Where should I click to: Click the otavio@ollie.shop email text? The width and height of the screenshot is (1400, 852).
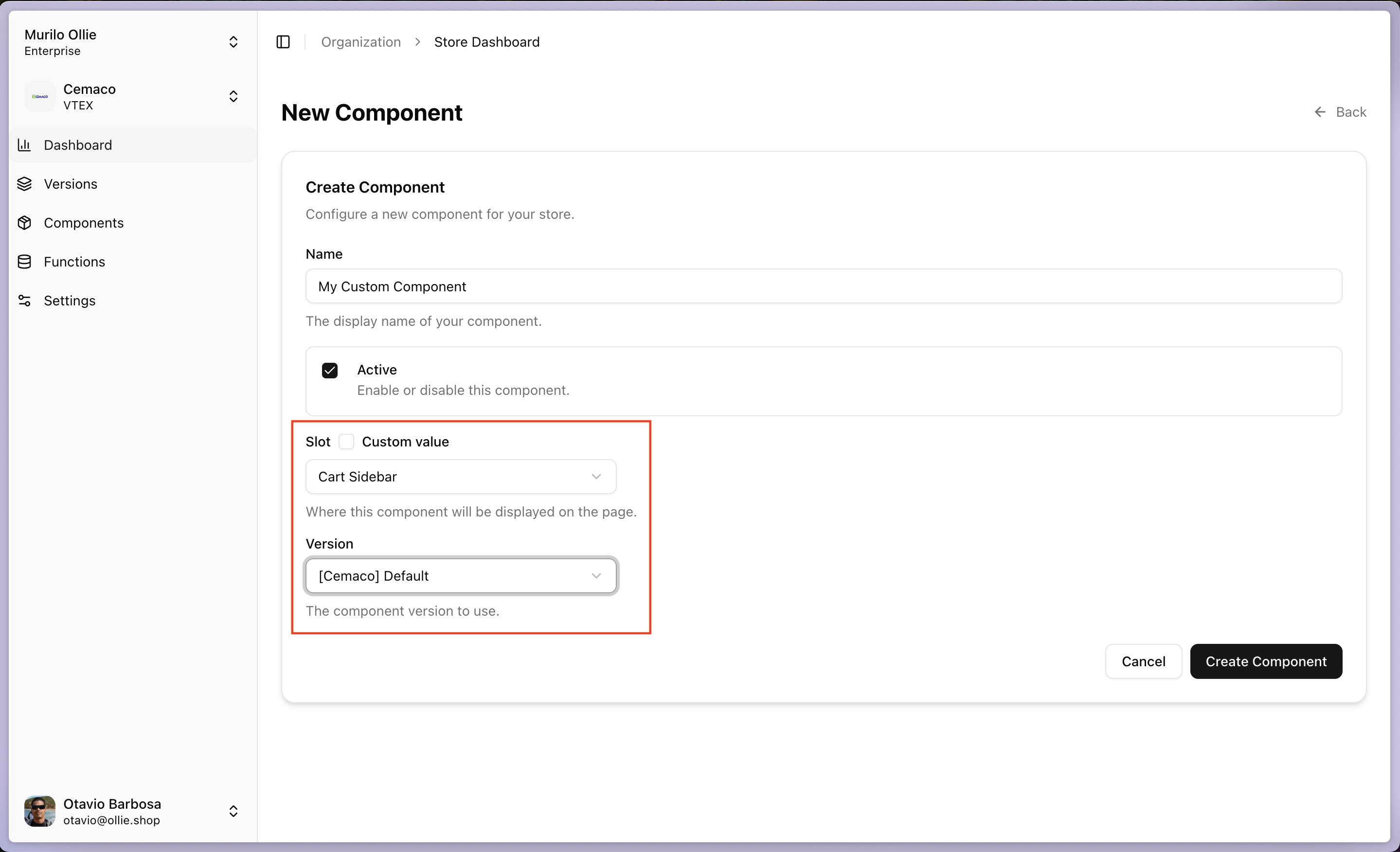click(x=111, y=820)
